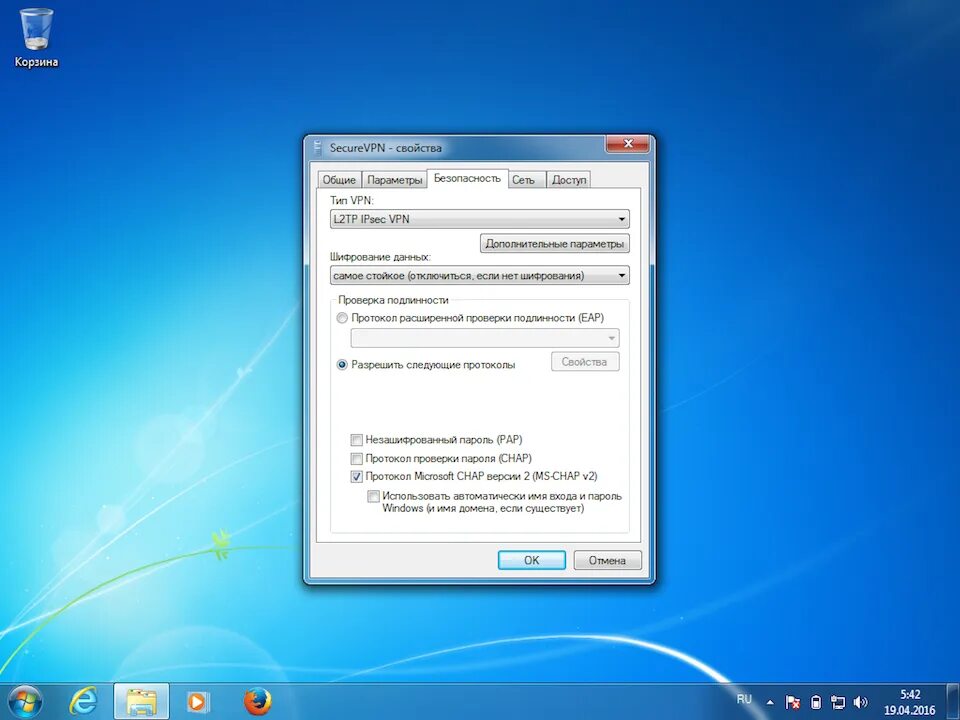Open the disabled EAP method dropdown
Viewport: 960px width, 720px height.
(485, 338)
